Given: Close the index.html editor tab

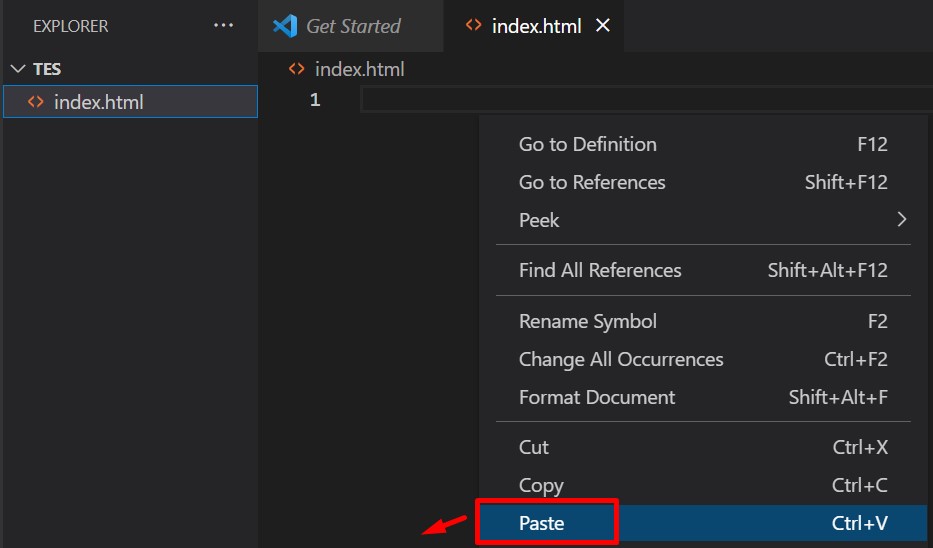Looking at the screenshot, I should pyautogui.click(x=603, y=26).
